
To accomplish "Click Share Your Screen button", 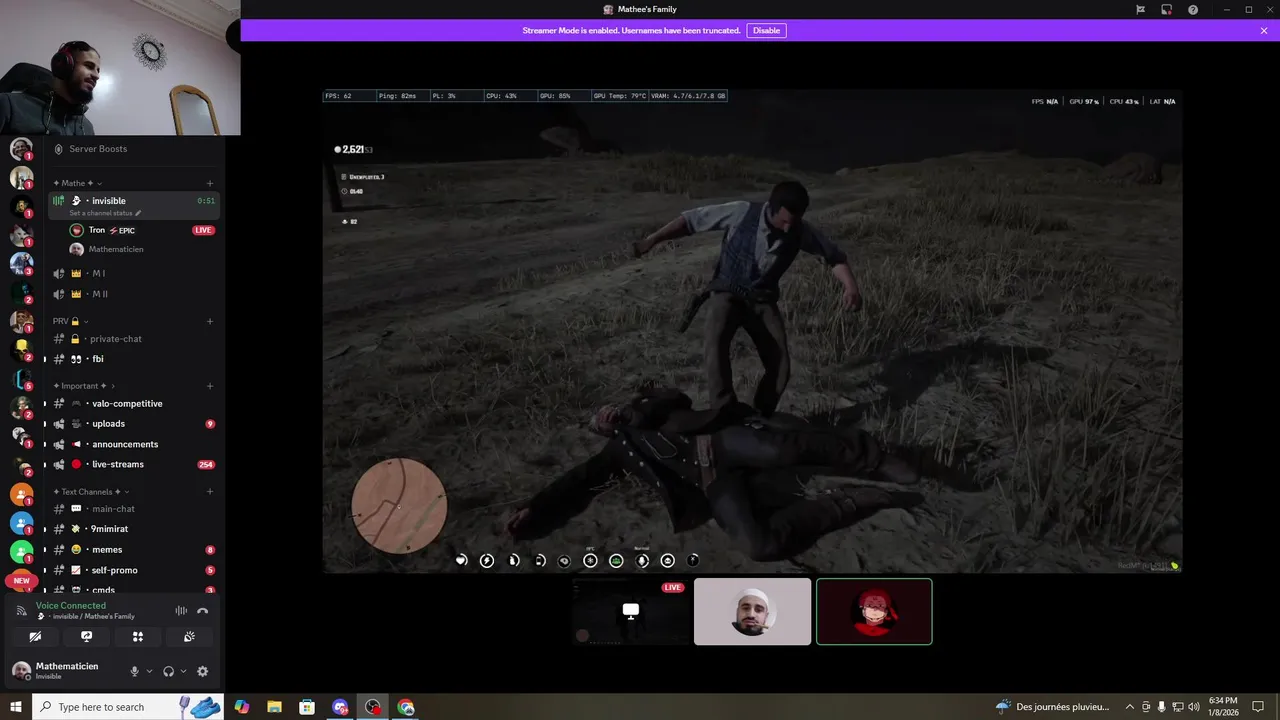I will pyautogui.click(x=86, y=637).
